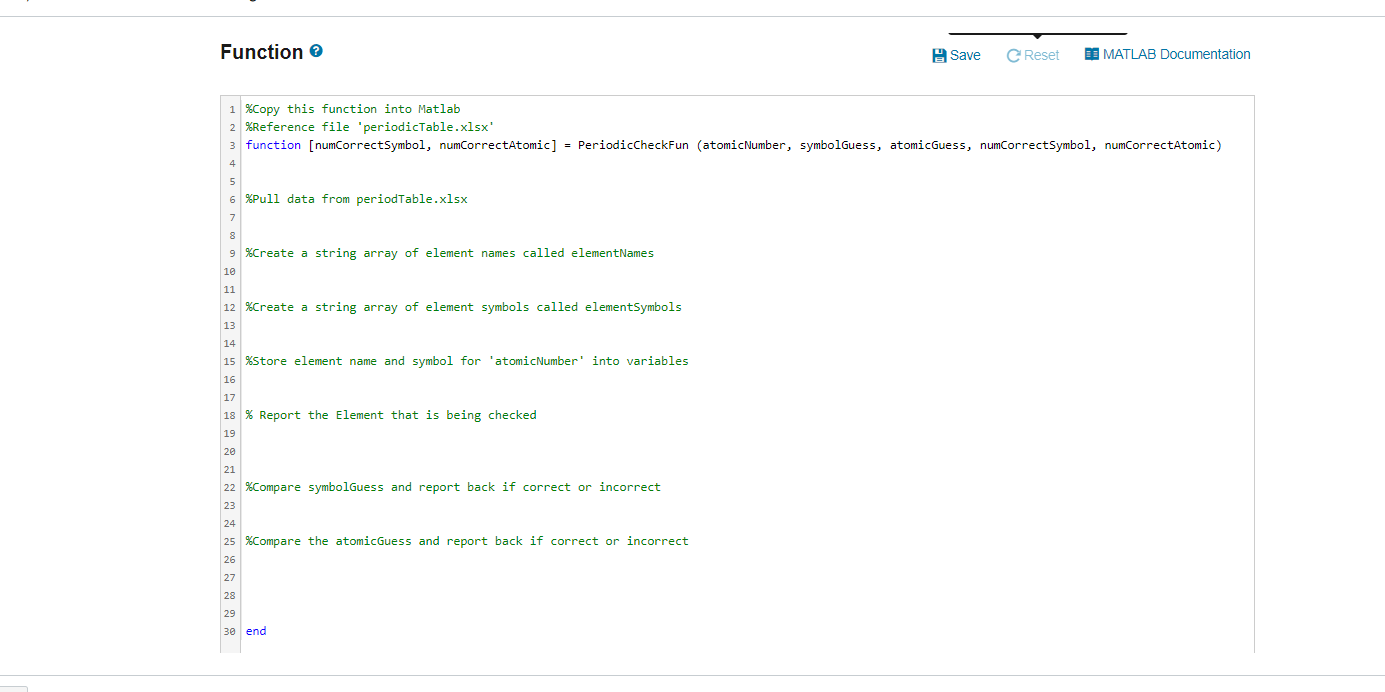1385x692 pixels.
Task: Click the comment Create elementNames string array
Action: tap(450, 253)
